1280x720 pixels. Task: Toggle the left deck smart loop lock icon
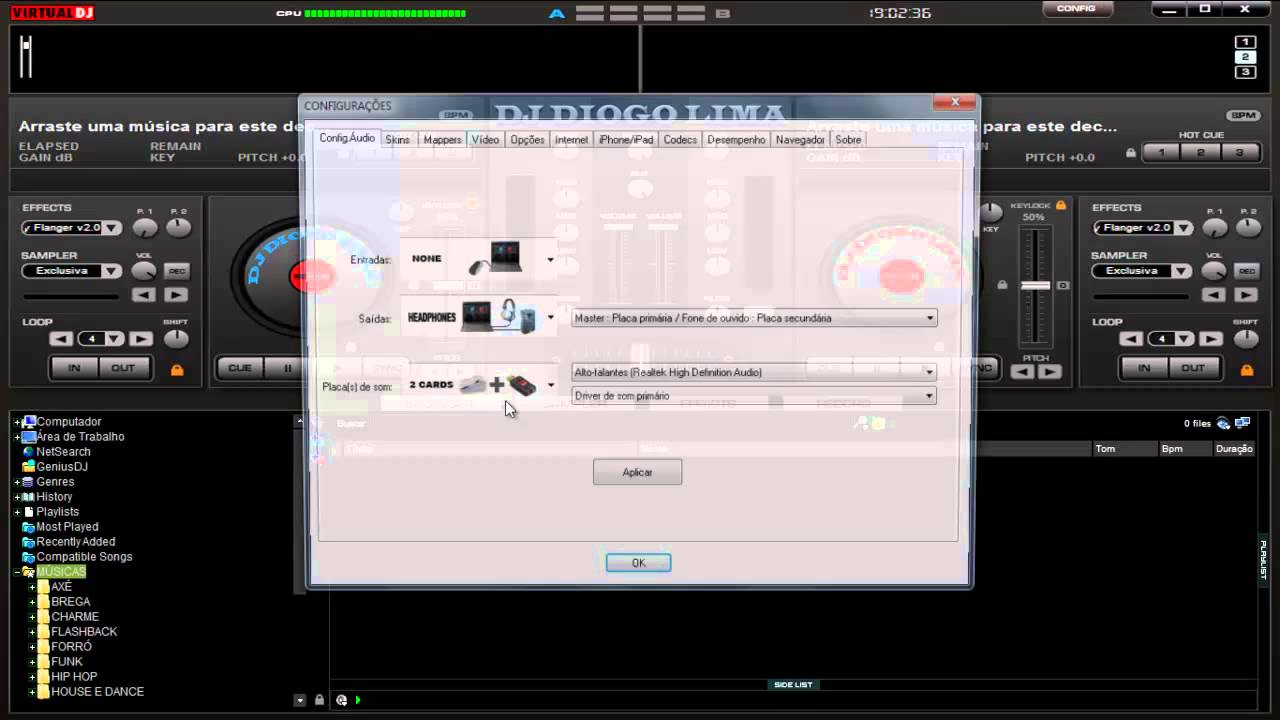[177, 370]
